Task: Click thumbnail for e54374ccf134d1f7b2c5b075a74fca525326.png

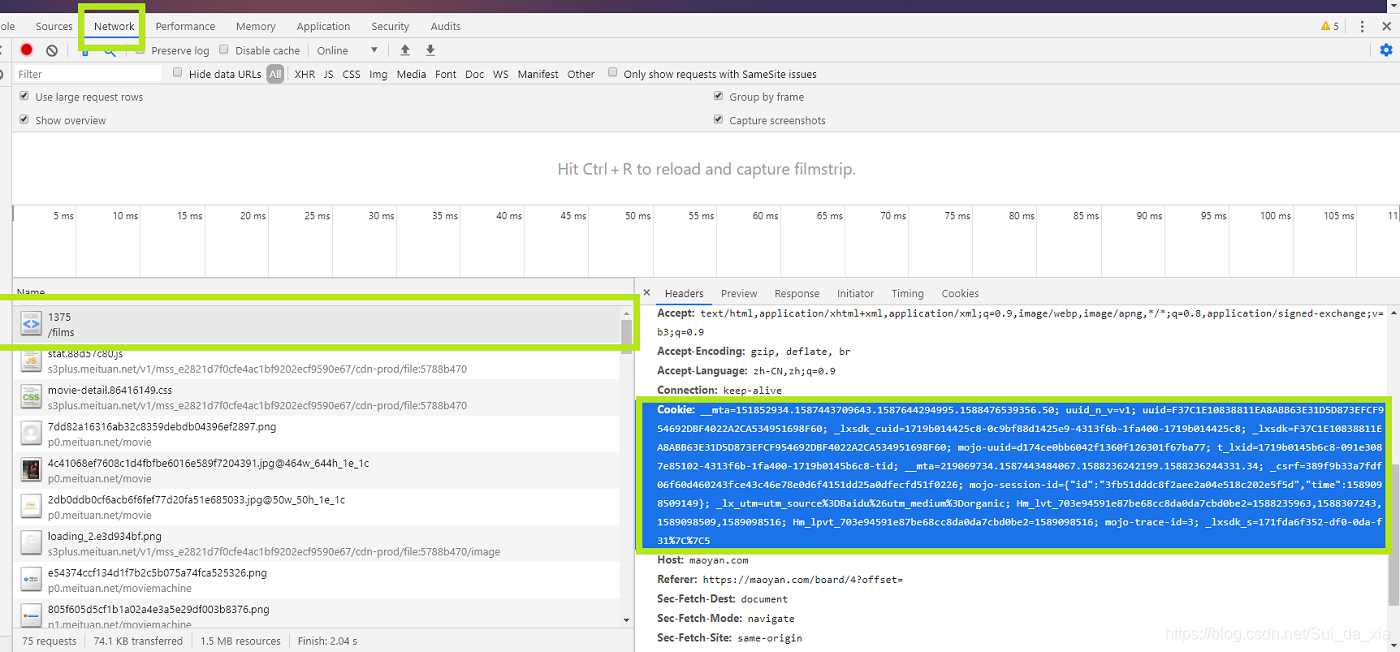Action: tap(31, 580)
